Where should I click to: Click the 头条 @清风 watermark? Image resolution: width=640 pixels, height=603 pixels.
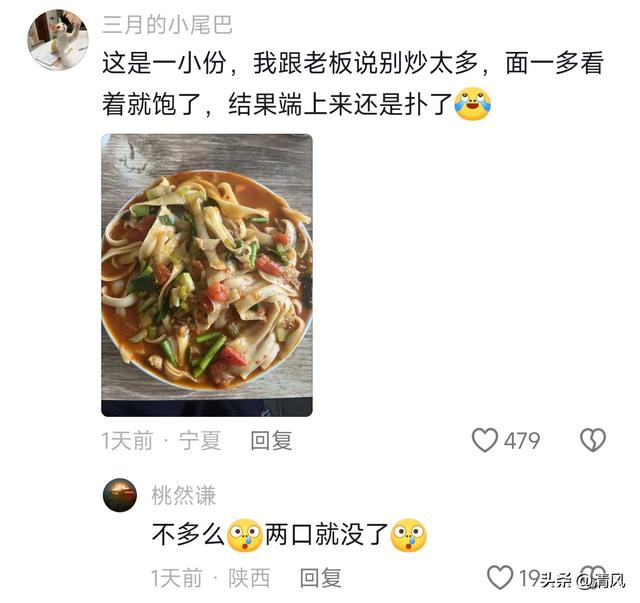pos(584,580)
